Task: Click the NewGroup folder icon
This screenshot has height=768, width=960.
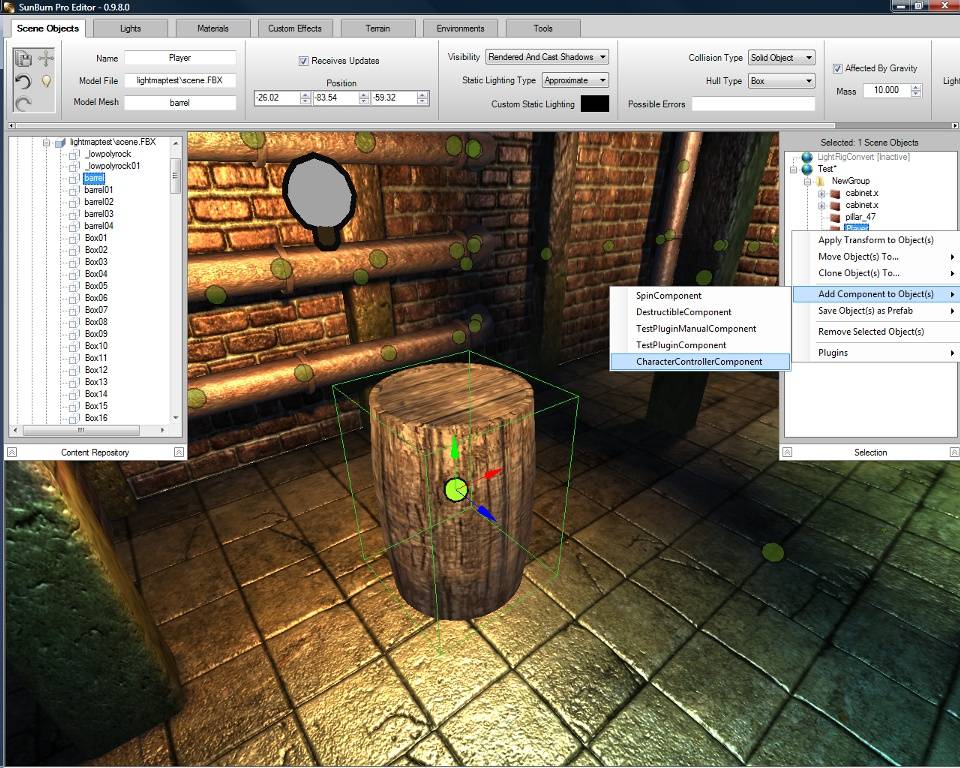Action: (x=820, y=181)
